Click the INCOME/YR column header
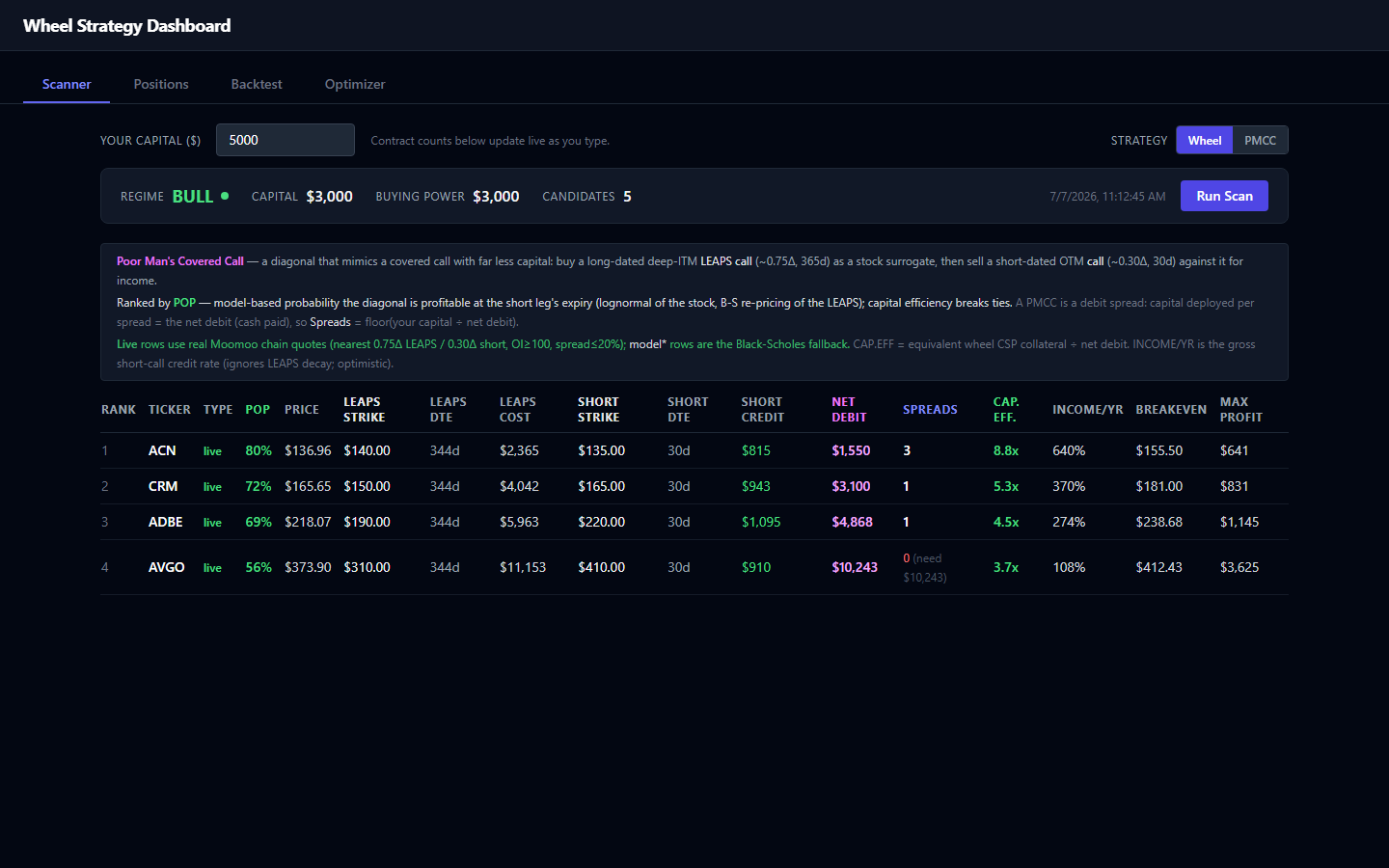 pos(1087,409)
